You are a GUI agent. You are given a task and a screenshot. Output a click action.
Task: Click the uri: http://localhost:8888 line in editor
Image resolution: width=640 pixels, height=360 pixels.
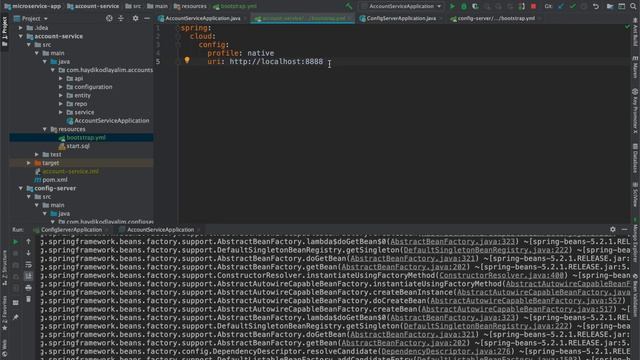pyautogui.click(x=265, y=62)
